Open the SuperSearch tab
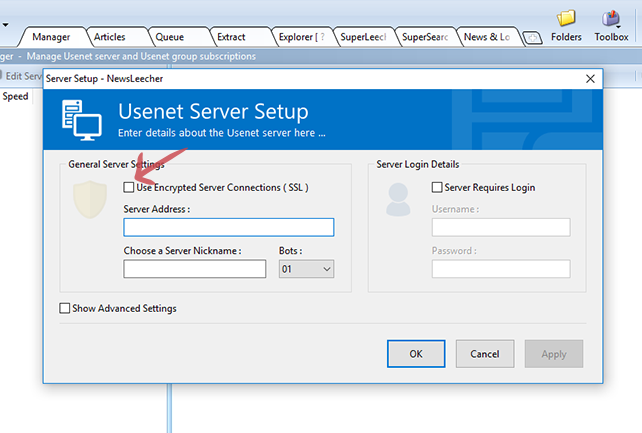 425,37
